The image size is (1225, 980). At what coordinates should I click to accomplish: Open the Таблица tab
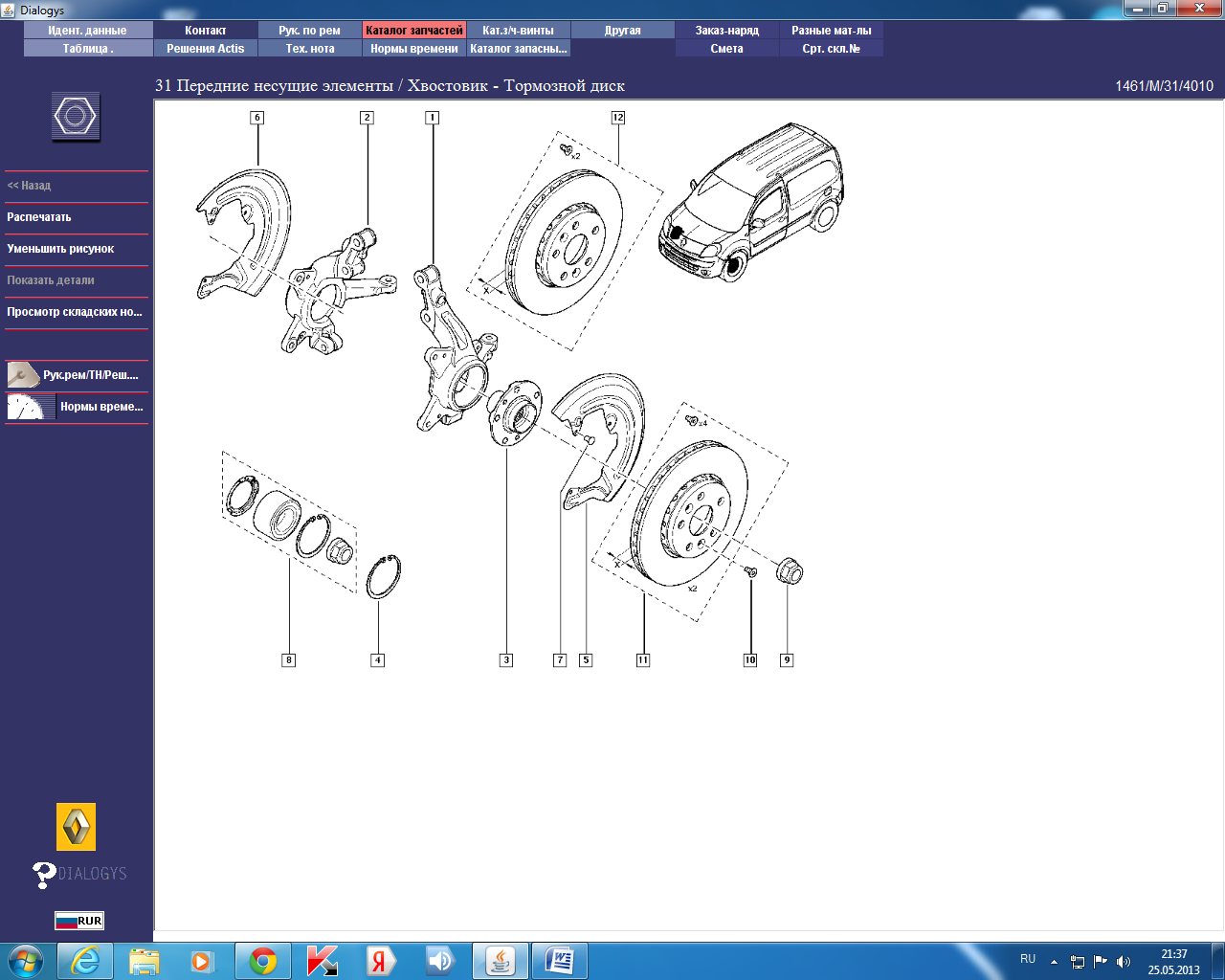pos(88,49)
